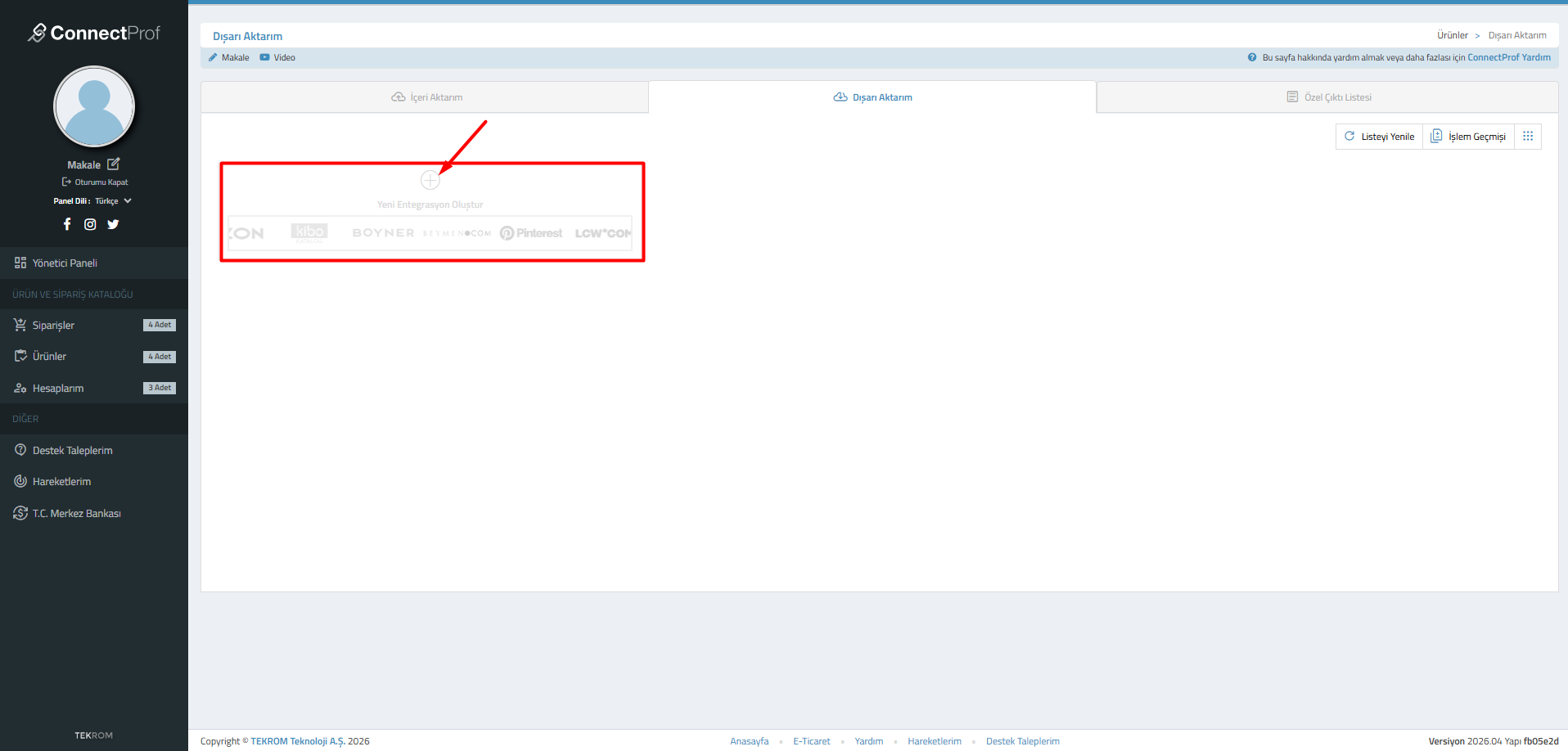
Task: Switch to the Özel Çıktı Listesi tab
Action: point(1328,97)
